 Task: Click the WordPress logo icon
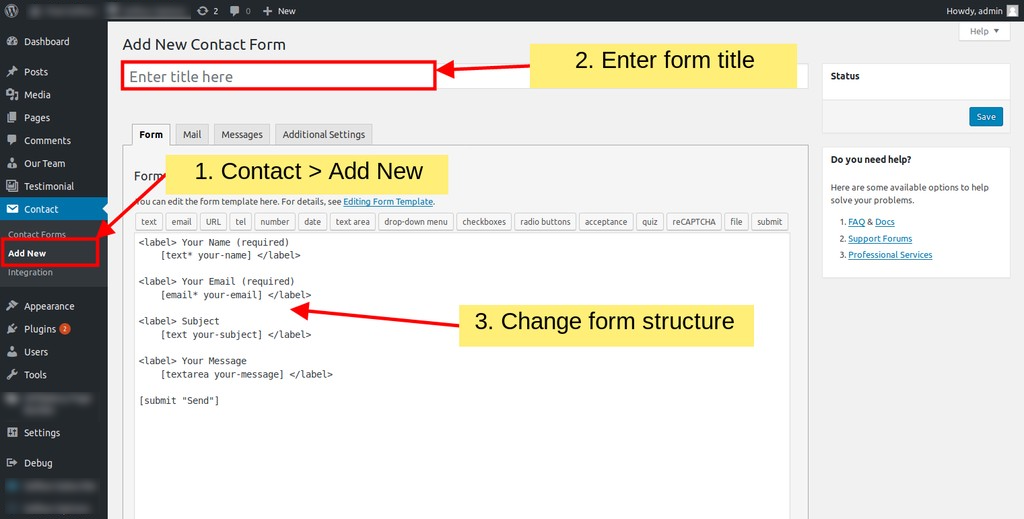click(12, 11)
